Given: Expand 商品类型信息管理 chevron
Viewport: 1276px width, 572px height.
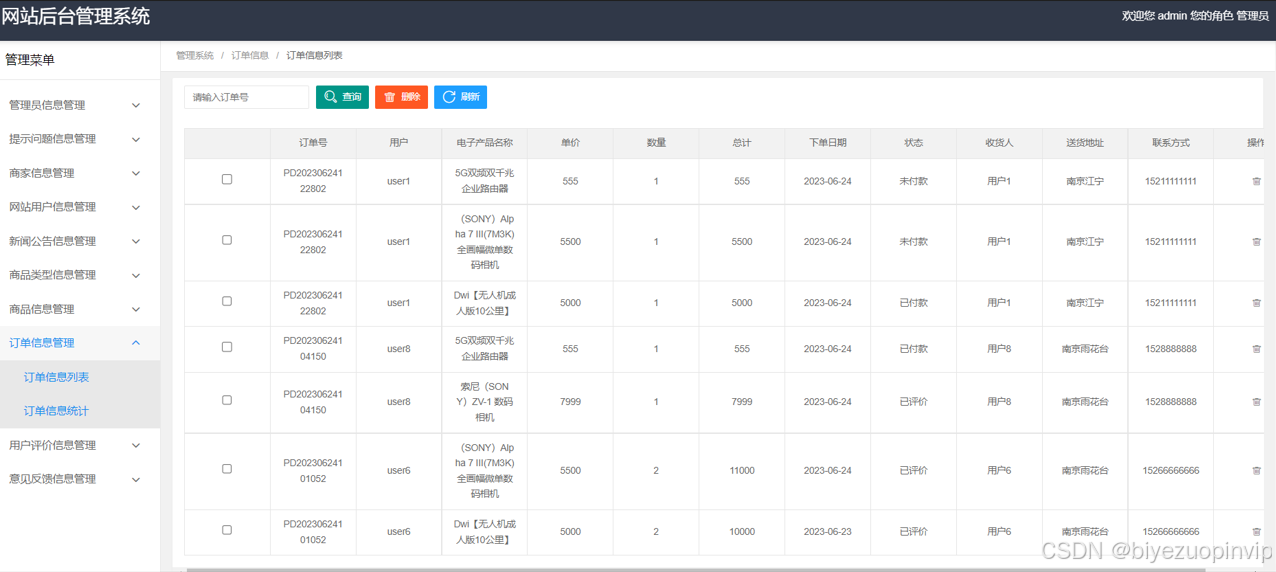Looking at the screenshot, I should pyautogui.click(x=136, y=275).
